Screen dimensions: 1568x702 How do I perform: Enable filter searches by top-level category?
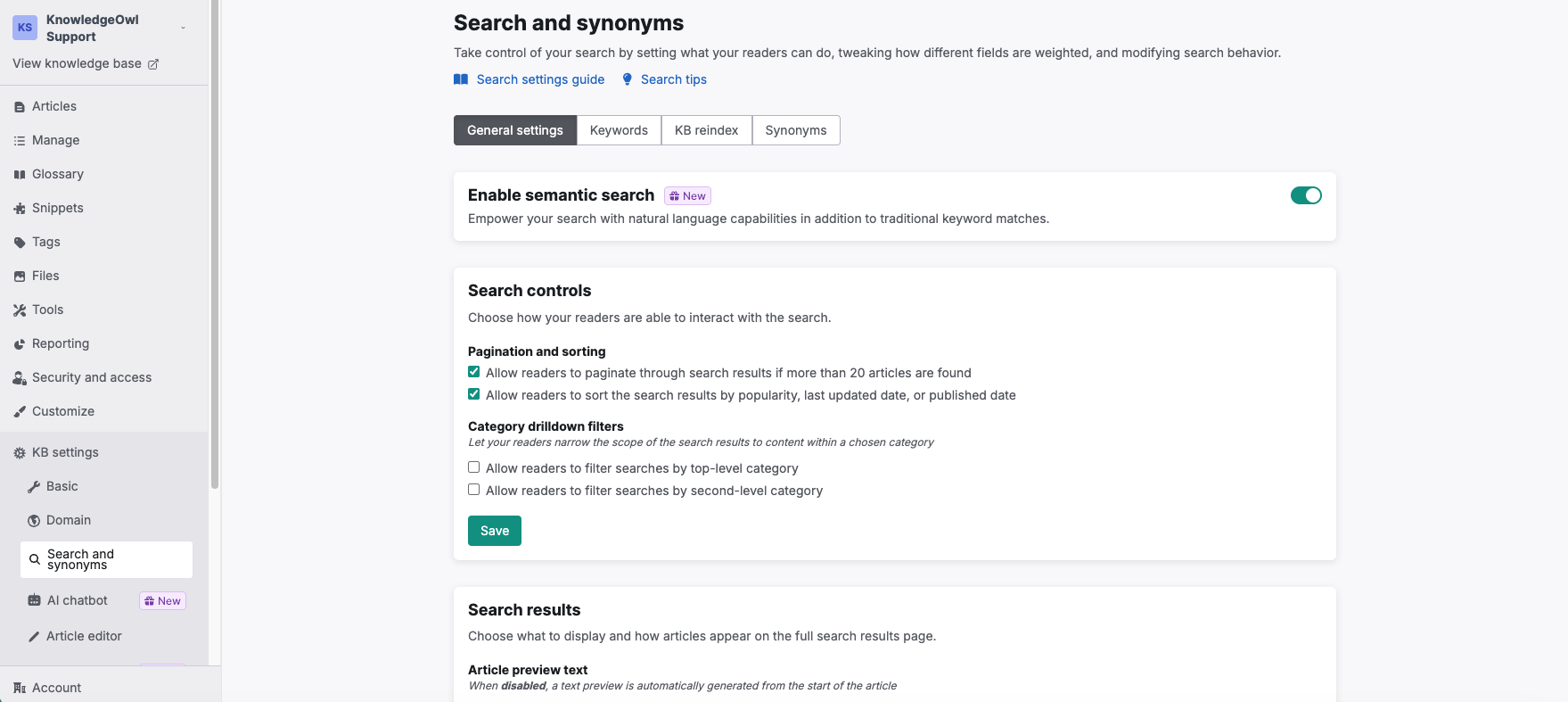click(474, 467)
